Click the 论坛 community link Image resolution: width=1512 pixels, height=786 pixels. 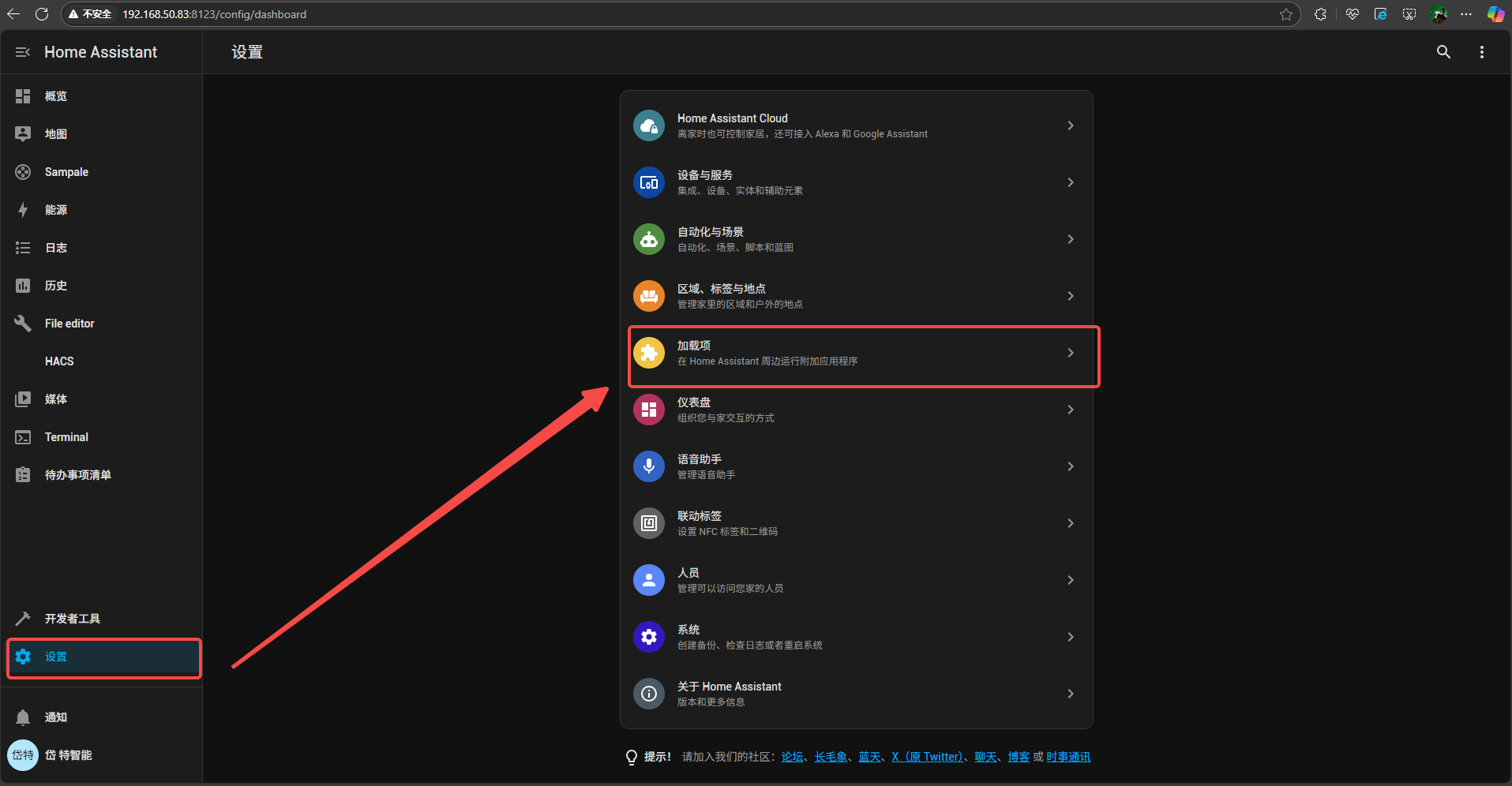pyautogui.click(x=792, y=757)
